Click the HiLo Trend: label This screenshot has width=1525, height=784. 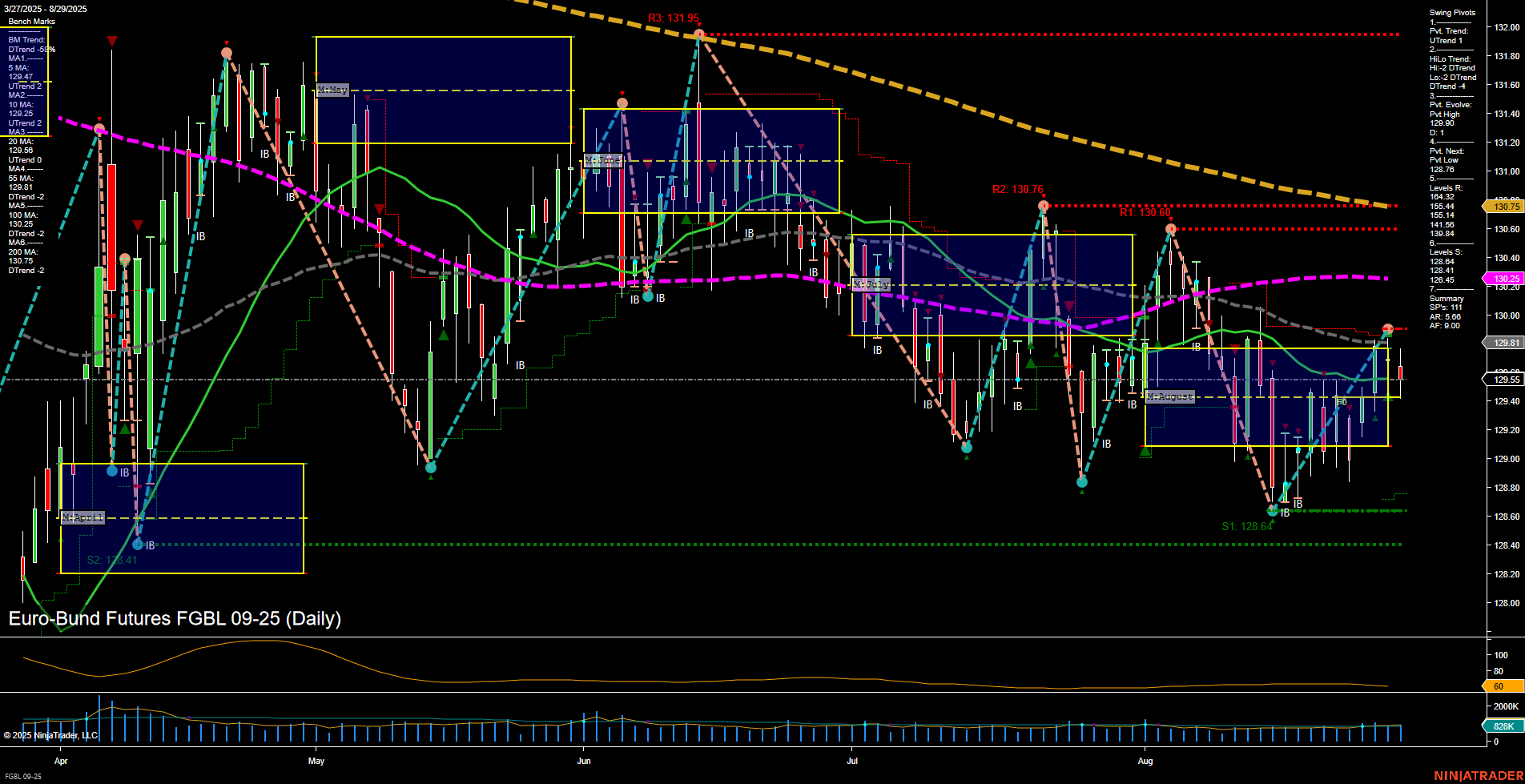point(1451,59)
